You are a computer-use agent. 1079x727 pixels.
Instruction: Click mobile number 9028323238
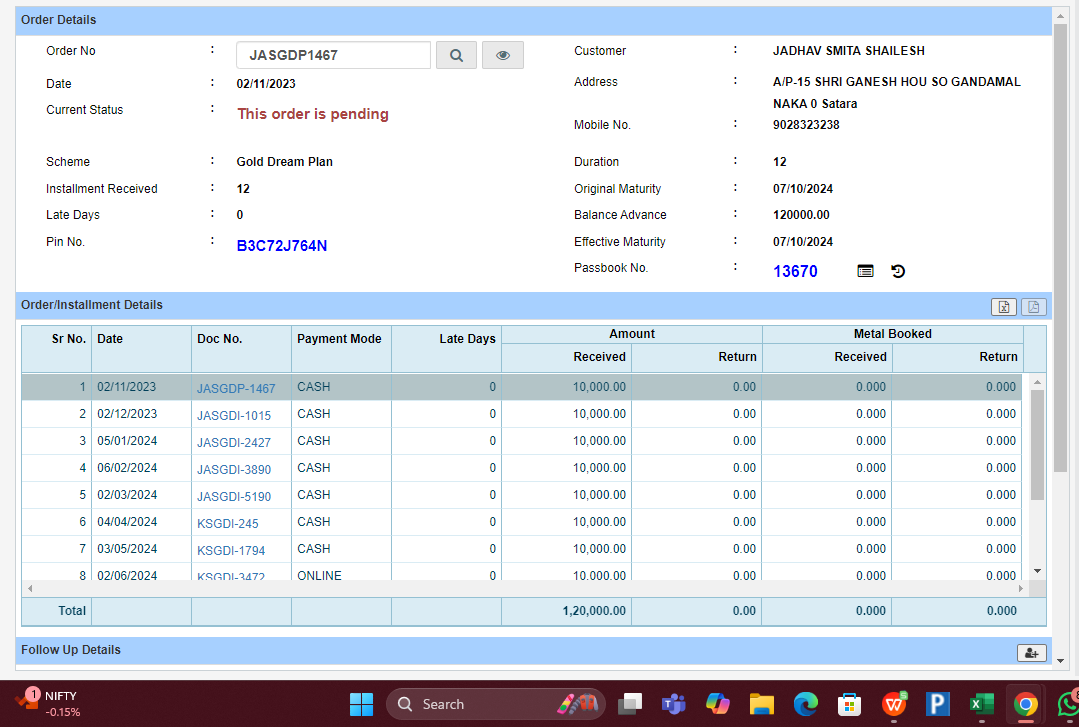806,125
